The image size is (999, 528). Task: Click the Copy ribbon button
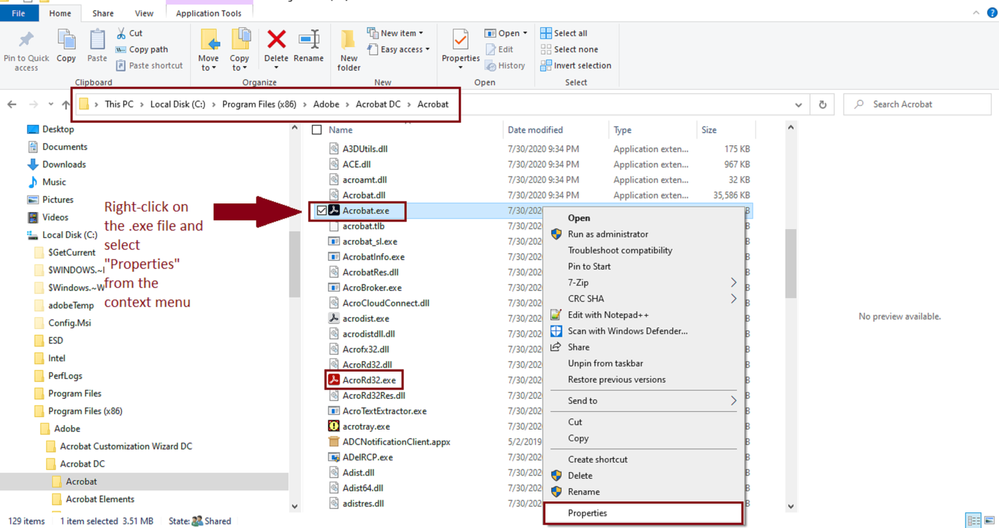[66, 46]
